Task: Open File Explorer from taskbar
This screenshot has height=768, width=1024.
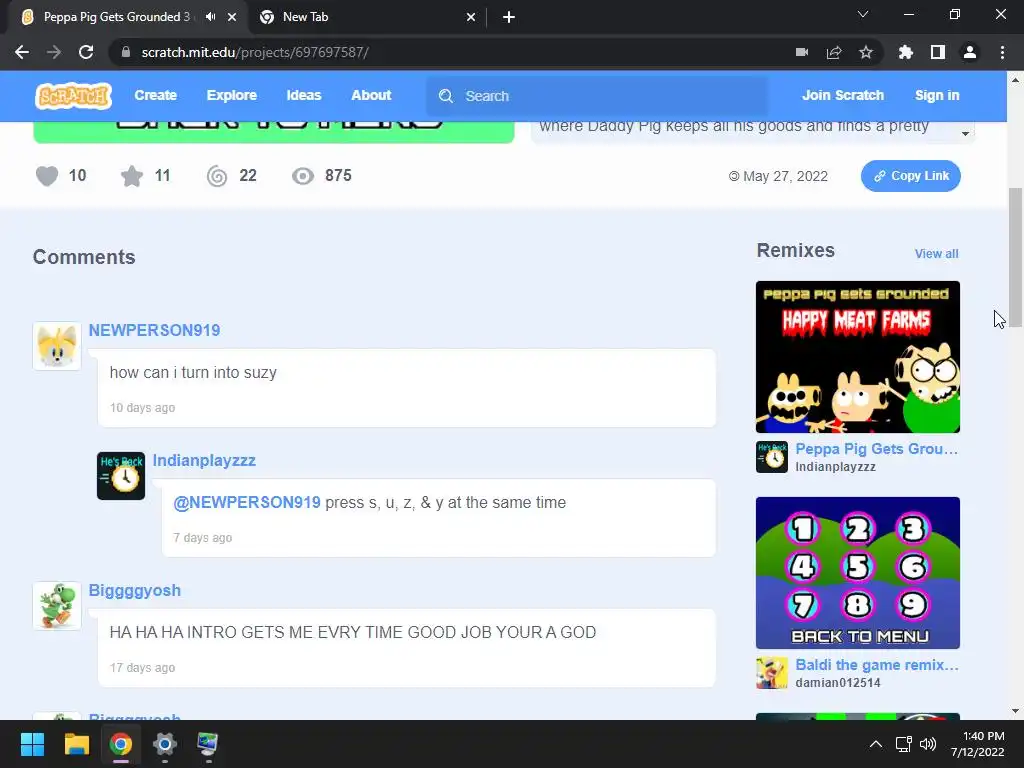Action: pos(76,744)
